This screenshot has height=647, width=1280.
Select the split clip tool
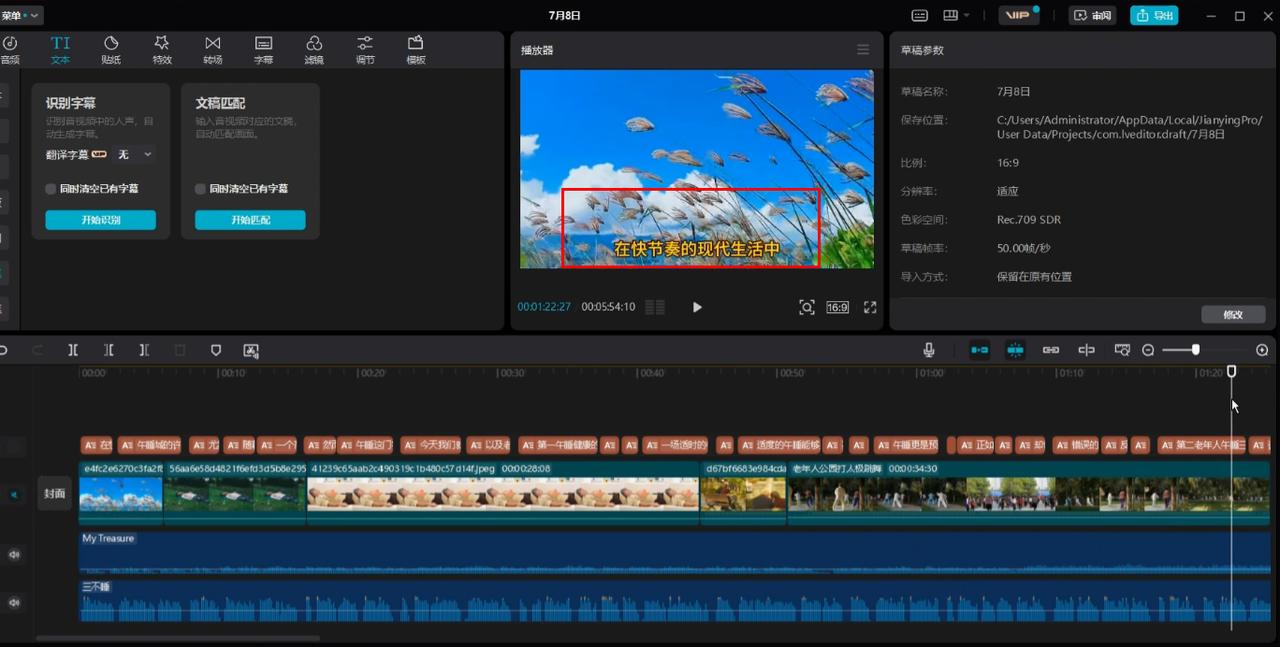[x=73, y=350]
